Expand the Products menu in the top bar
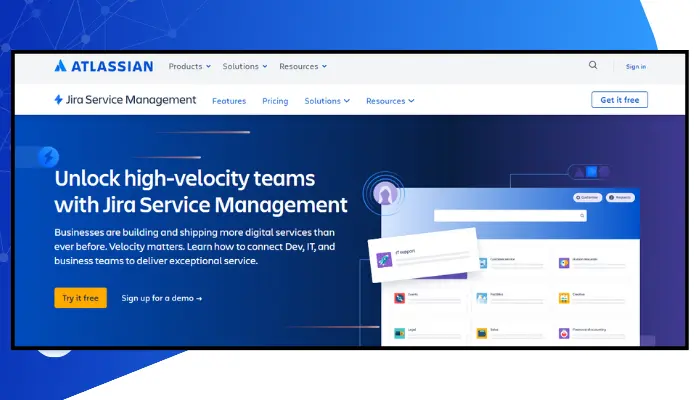The image size is (700, 400). (189, 66)
